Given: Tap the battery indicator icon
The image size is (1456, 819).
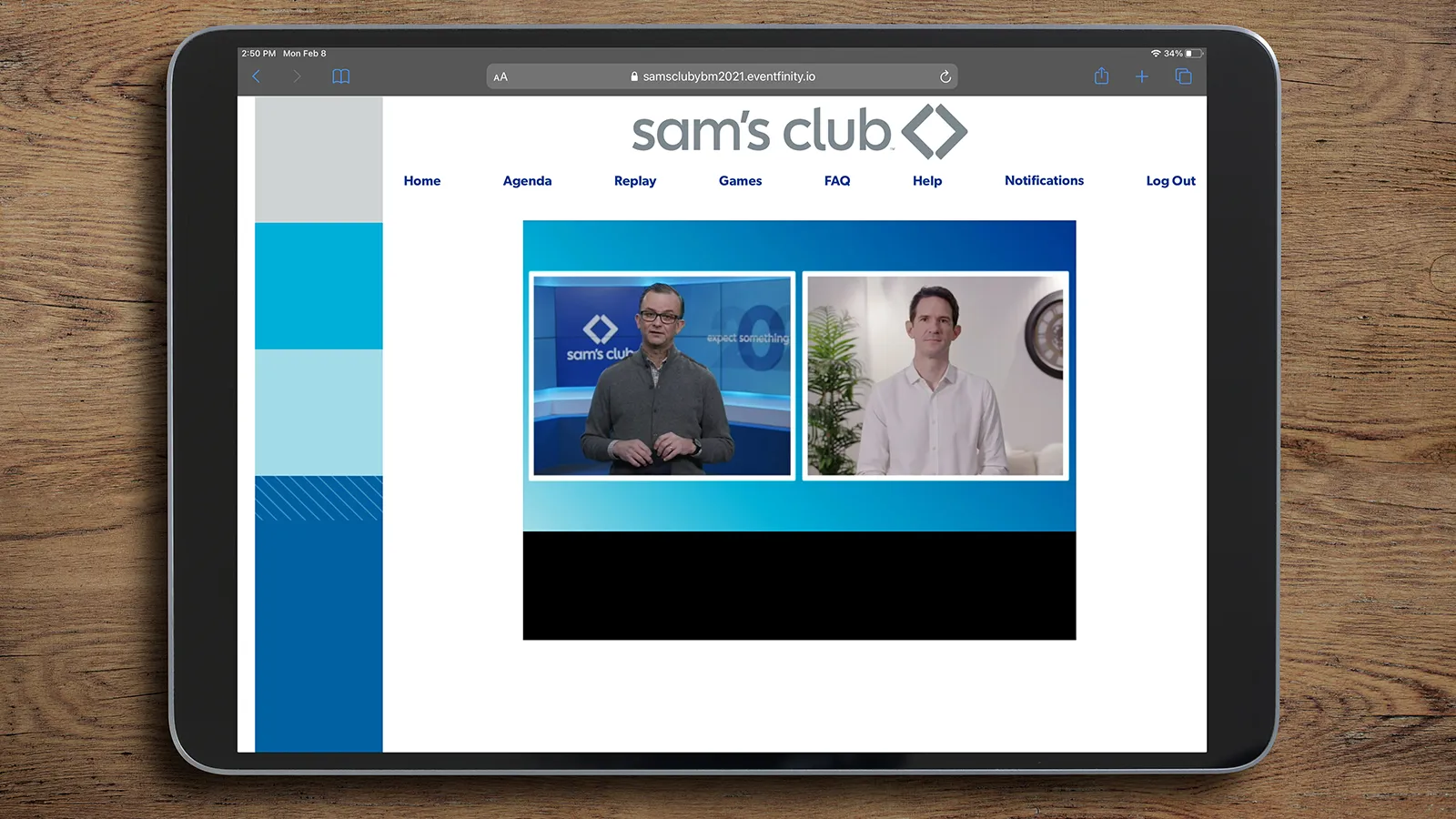Looking at the screenshot, I should 1194,54.
